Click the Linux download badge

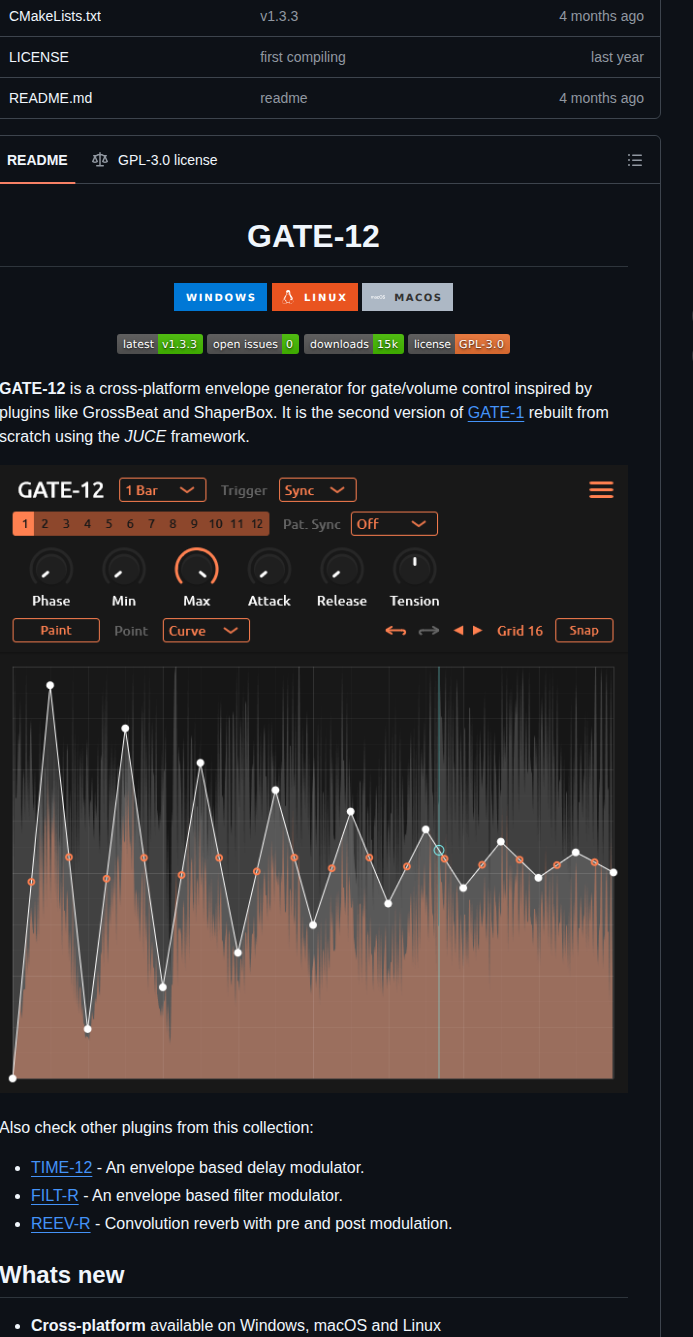tap(315, 297)
